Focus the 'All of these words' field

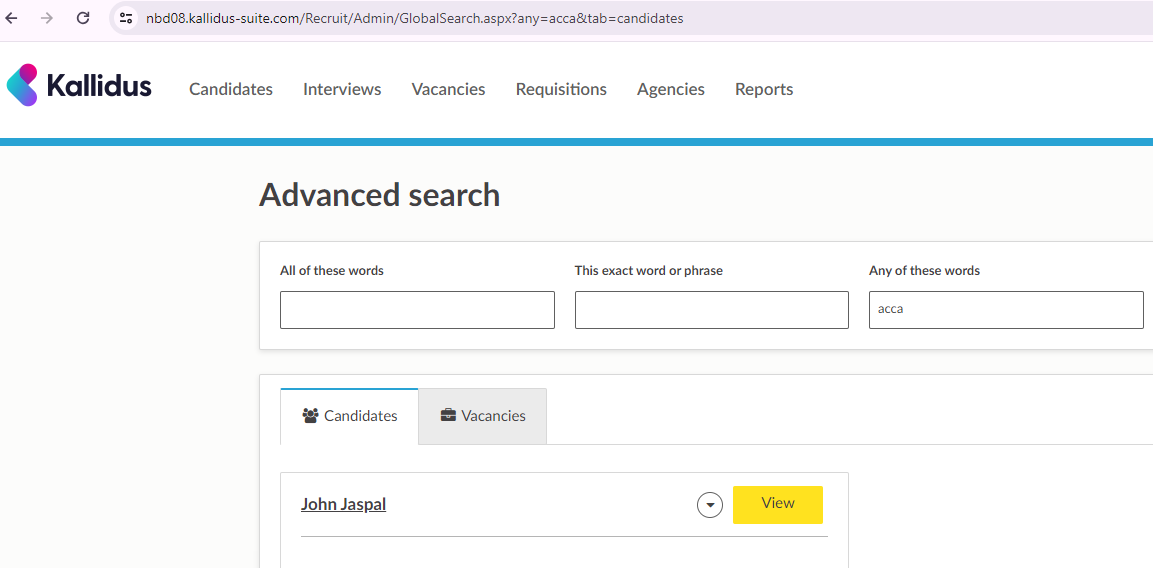(417, 310)
